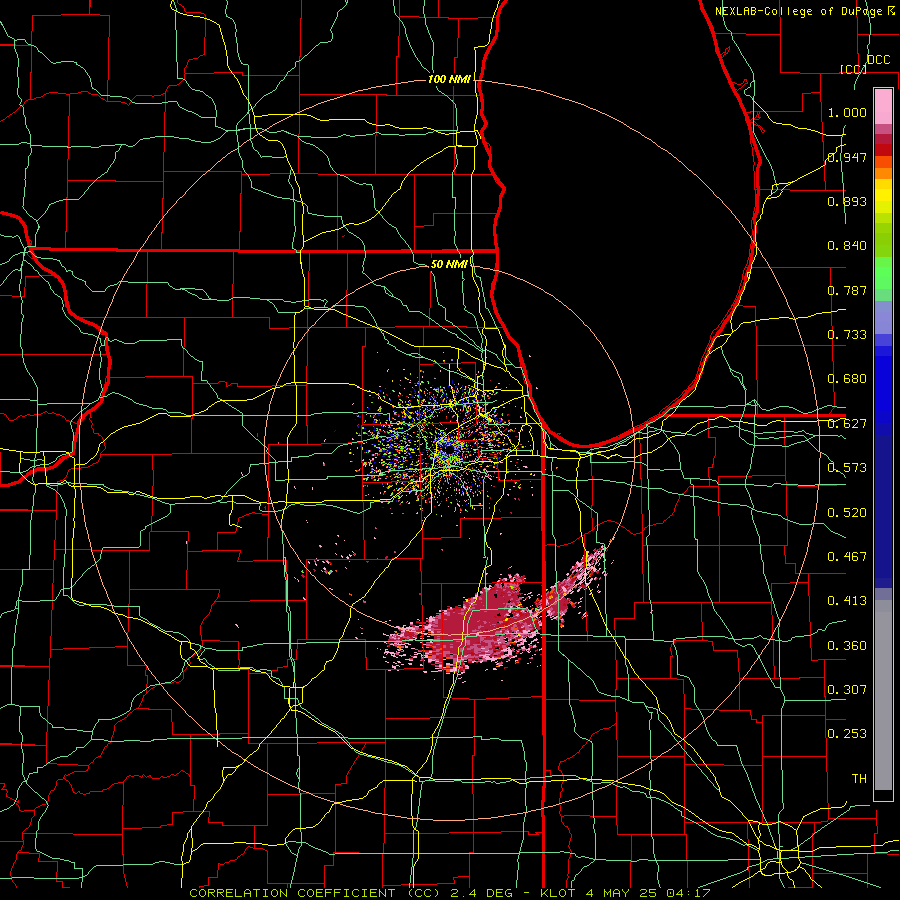Select the 0.893 legend value
900x900 pixels.
[847, 201]
